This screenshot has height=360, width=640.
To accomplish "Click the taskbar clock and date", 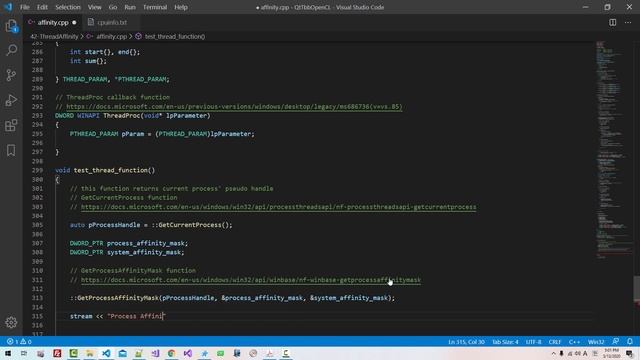I will (x=611, y=353).
